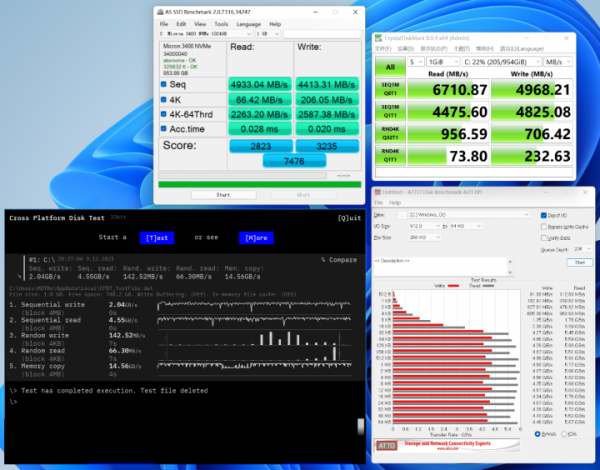
Task: Click the ATTO Disk Benchmark title bar icon
Action: [378, 191]
